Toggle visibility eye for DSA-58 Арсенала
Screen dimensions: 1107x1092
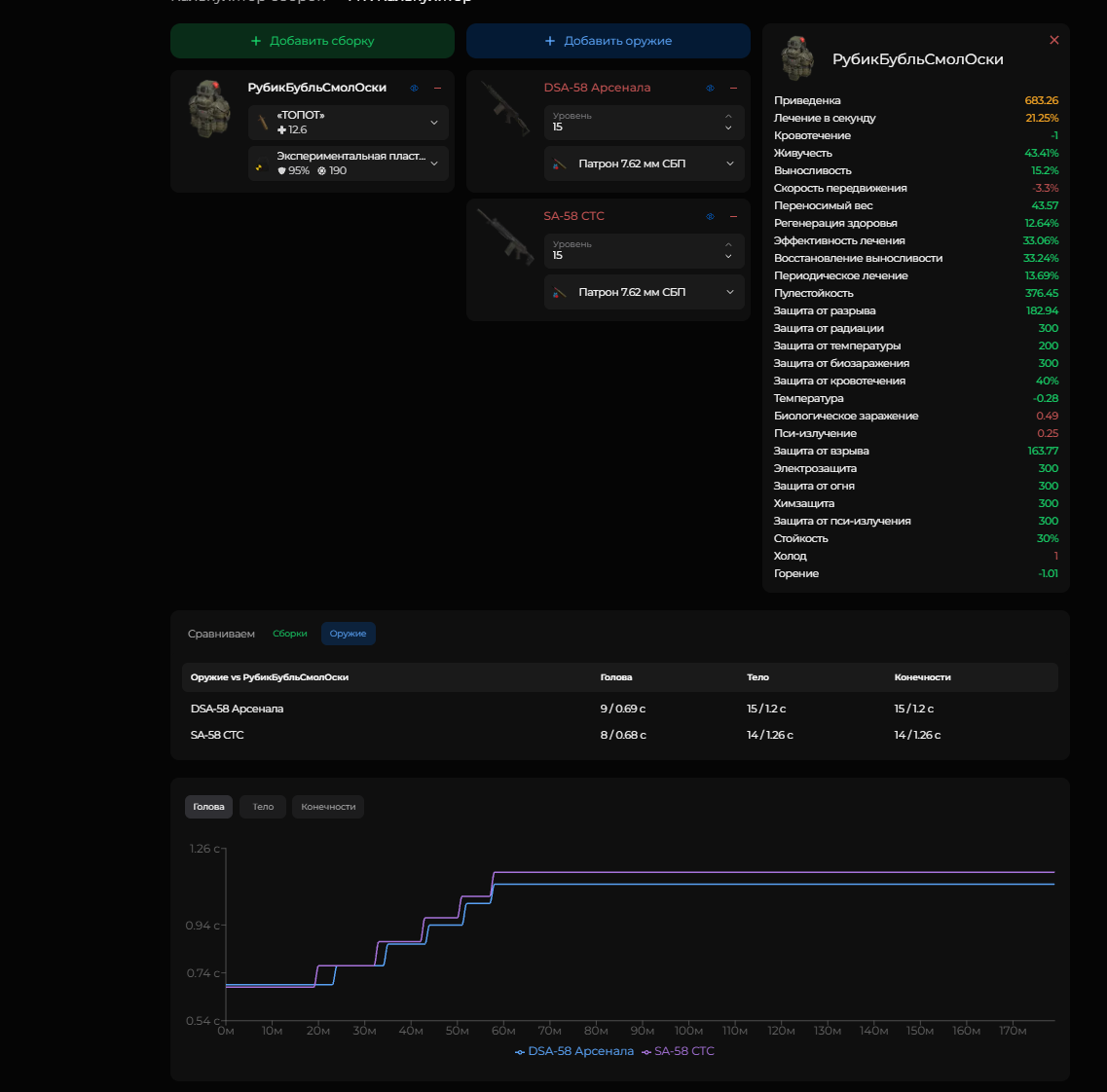pos(710,89)
